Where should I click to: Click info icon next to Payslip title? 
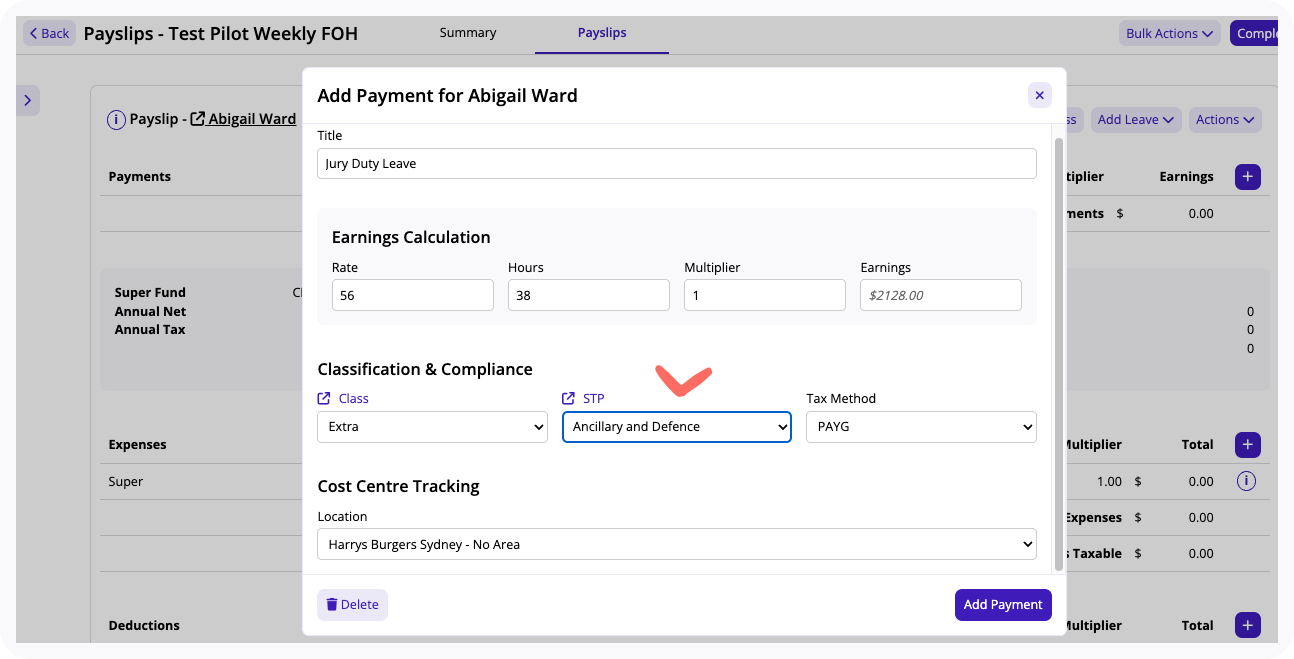point(116,119)
